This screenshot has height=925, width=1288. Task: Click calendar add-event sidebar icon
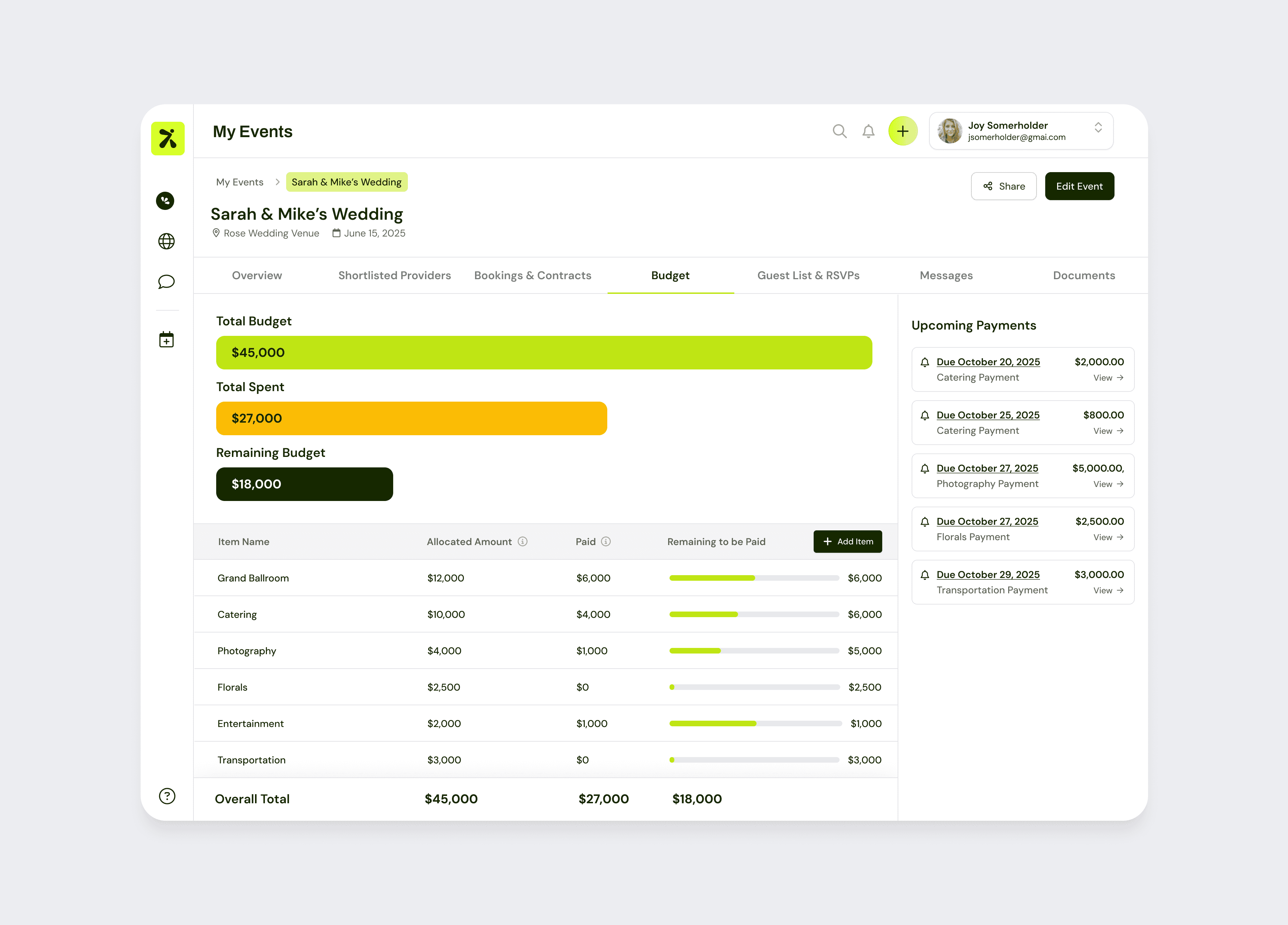click(x=166, y=340)
